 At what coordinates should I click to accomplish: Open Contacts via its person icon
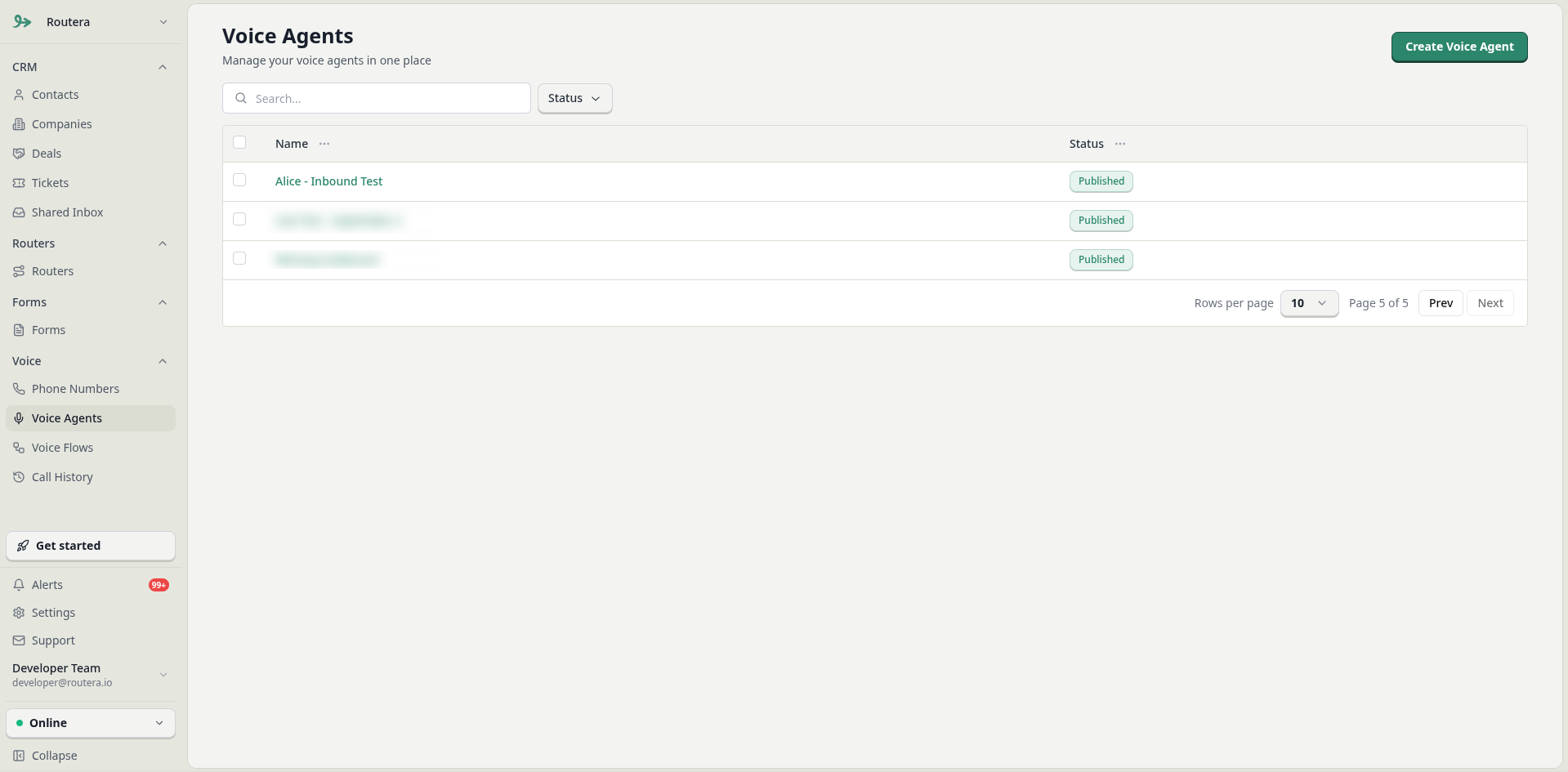19,95
